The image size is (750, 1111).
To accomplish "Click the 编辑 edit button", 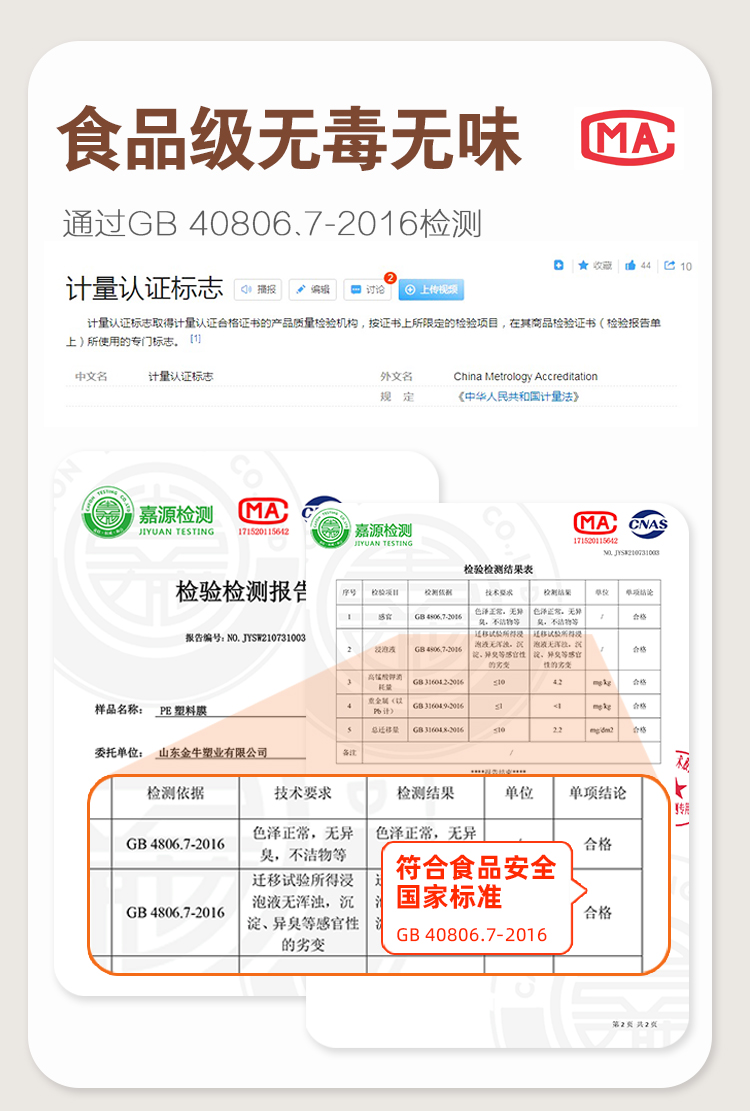I will click(x=312, y=289).
